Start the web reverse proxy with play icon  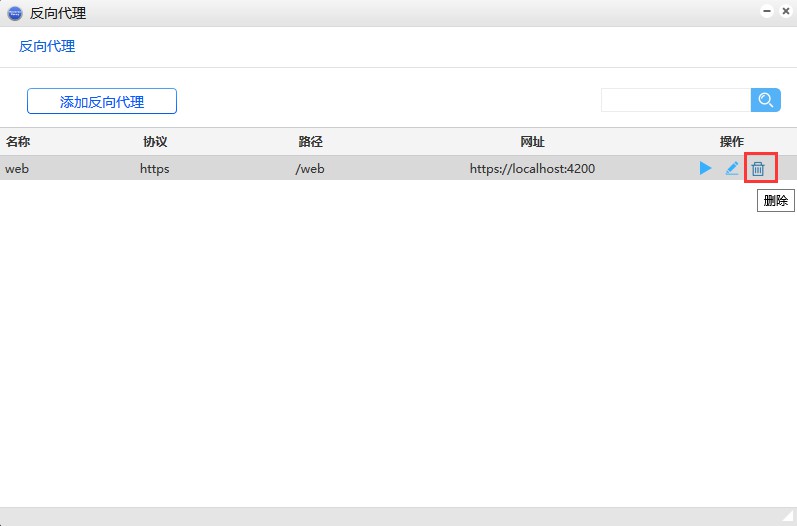(706, 168)
